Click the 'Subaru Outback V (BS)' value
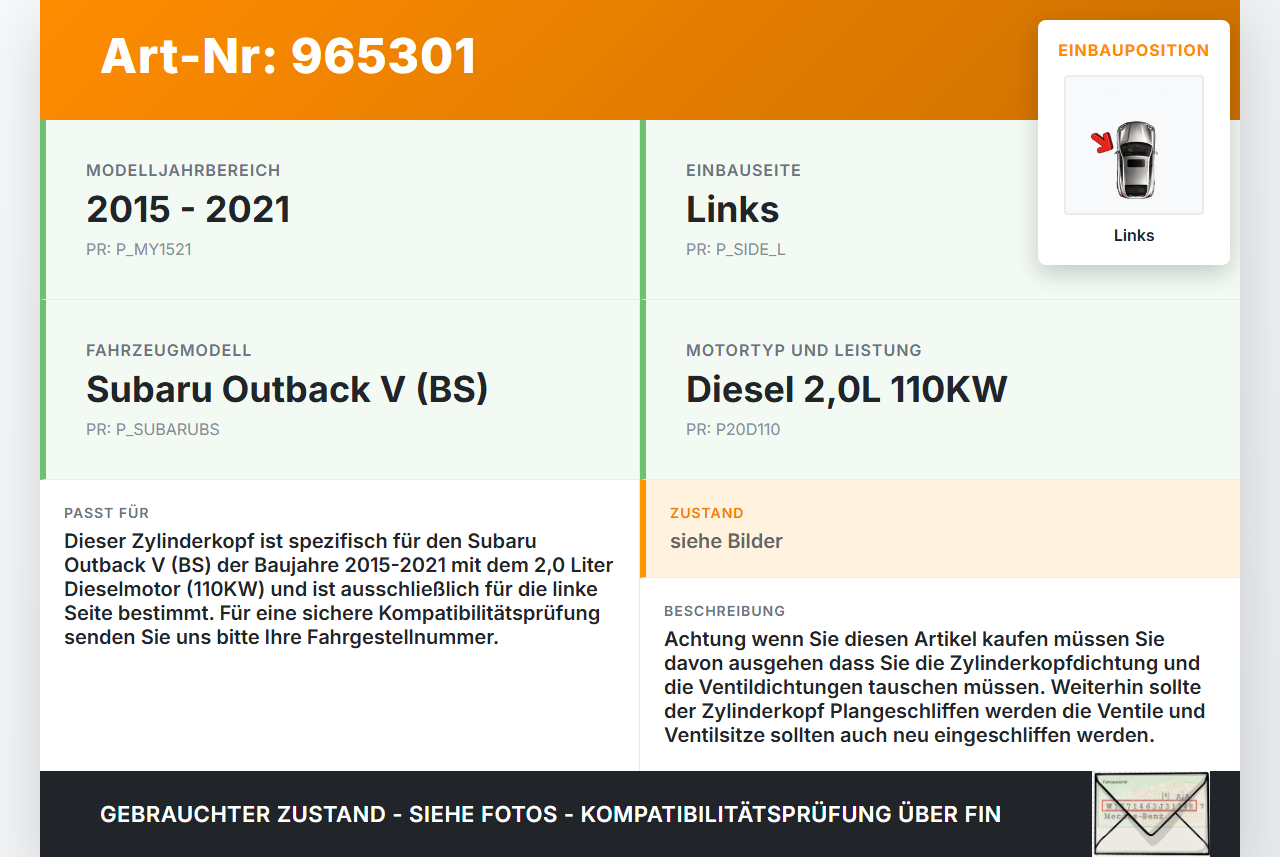The width and height of the screenshot is (1280, 858). [x=287, y=389]
